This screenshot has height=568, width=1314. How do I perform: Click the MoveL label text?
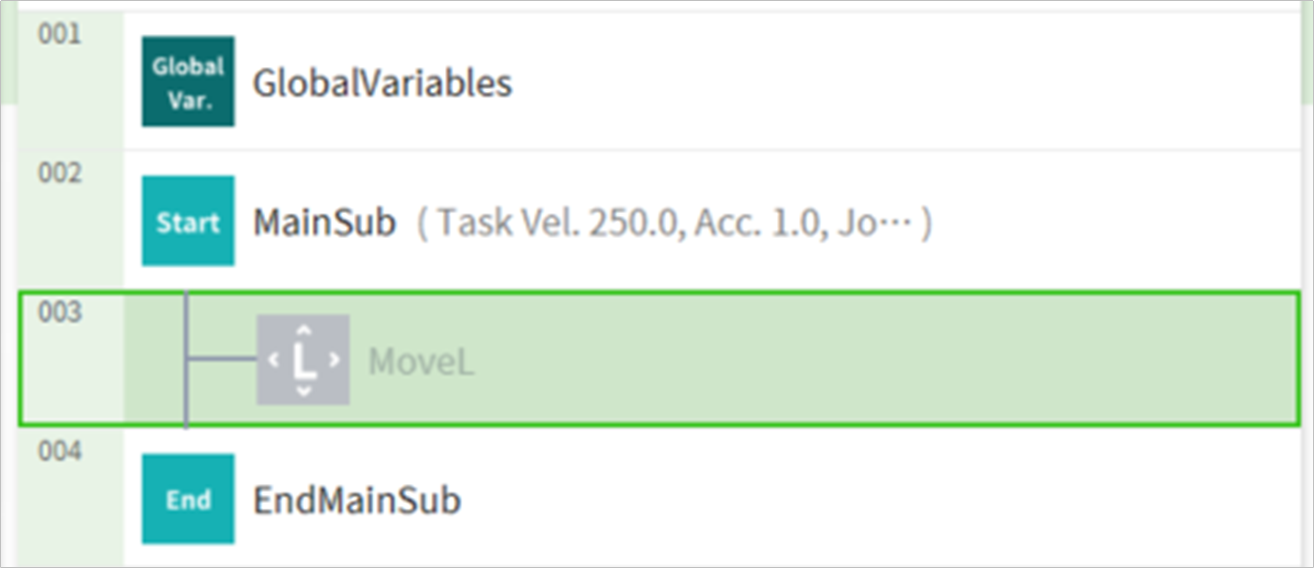[421, 361]
